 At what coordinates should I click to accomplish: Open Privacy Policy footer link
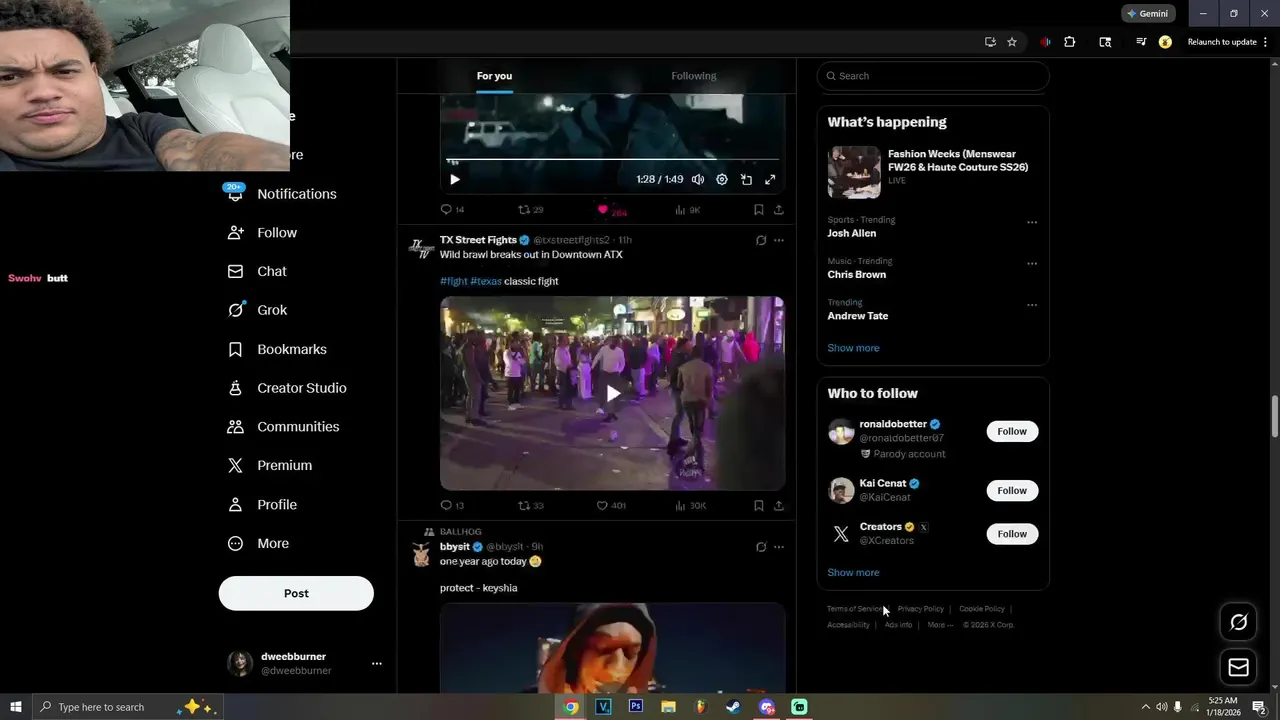(x=920, y=609)
